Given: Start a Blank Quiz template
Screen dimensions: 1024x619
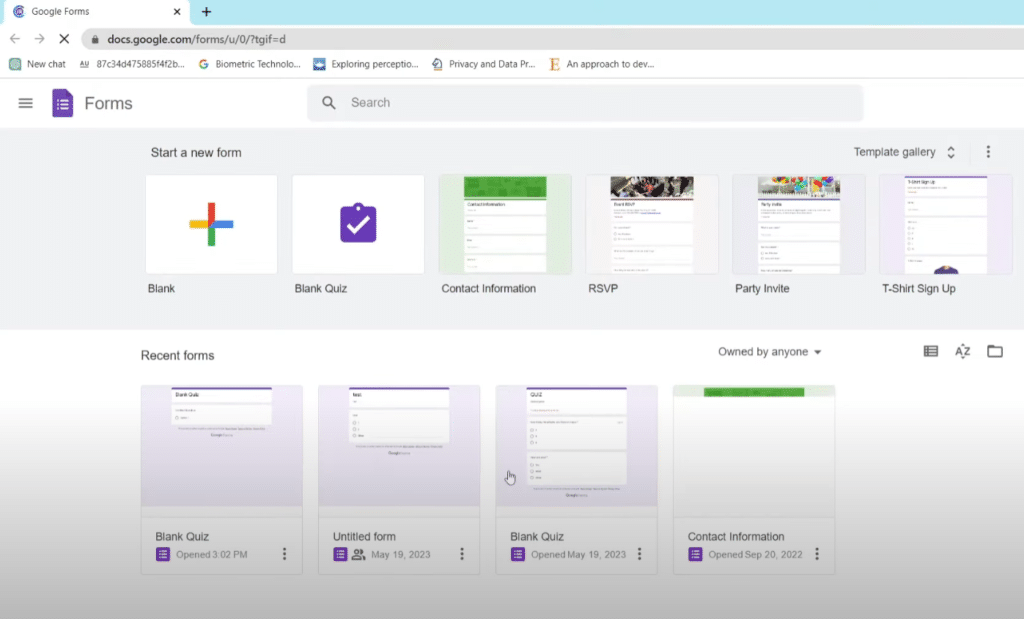Looking at the screenshot, I should [358, 224].
